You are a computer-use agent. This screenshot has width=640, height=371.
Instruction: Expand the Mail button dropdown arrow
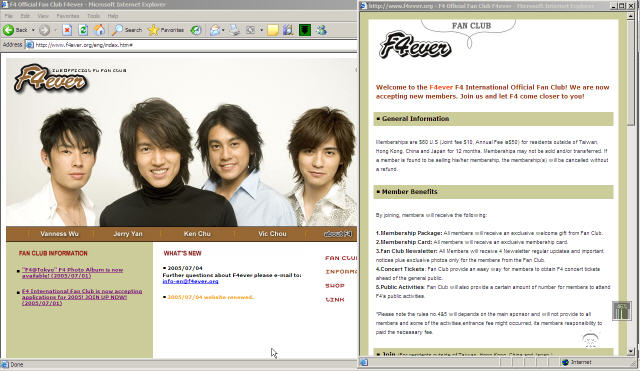[x=223, y=30]
